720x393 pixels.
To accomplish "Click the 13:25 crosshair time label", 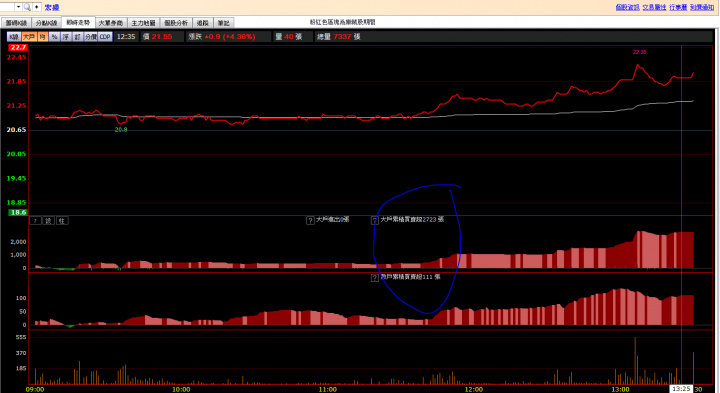I will coord(681,389).
